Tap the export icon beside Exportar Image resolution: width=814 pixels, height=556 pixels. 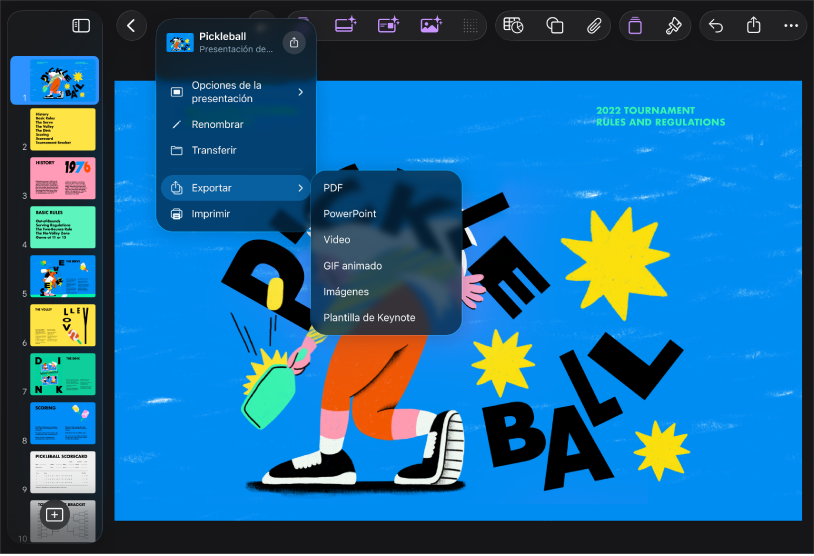(177, 188)
